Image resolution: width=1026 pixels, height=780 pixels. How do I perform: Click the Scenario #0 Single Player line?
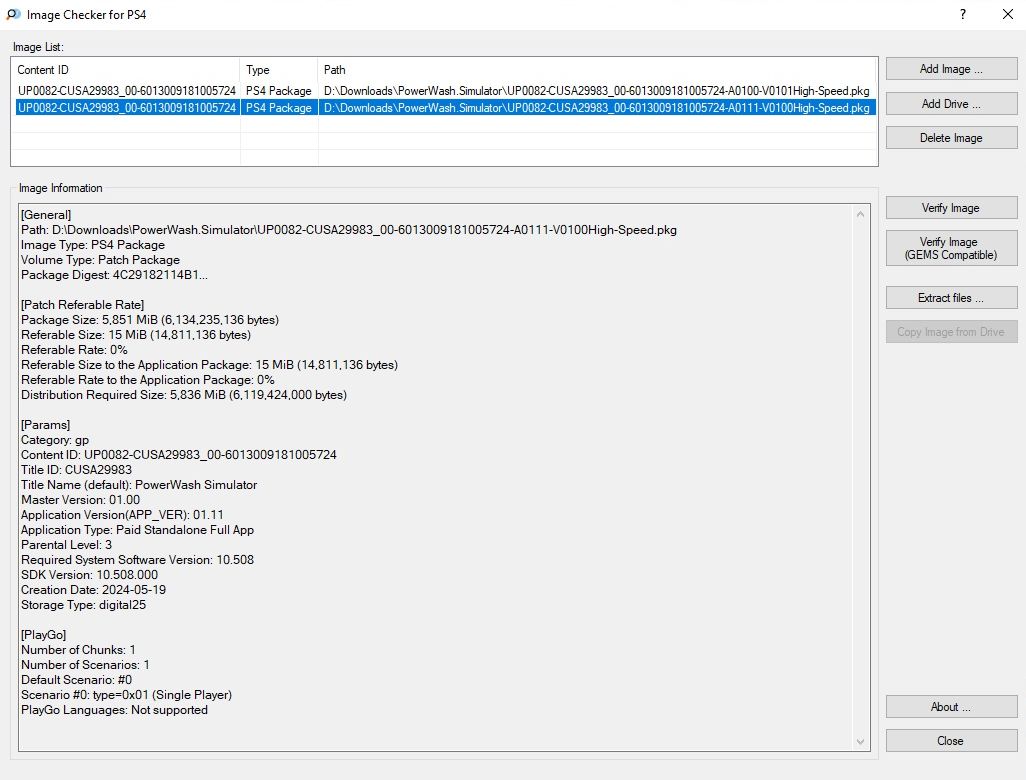[127, 695]
